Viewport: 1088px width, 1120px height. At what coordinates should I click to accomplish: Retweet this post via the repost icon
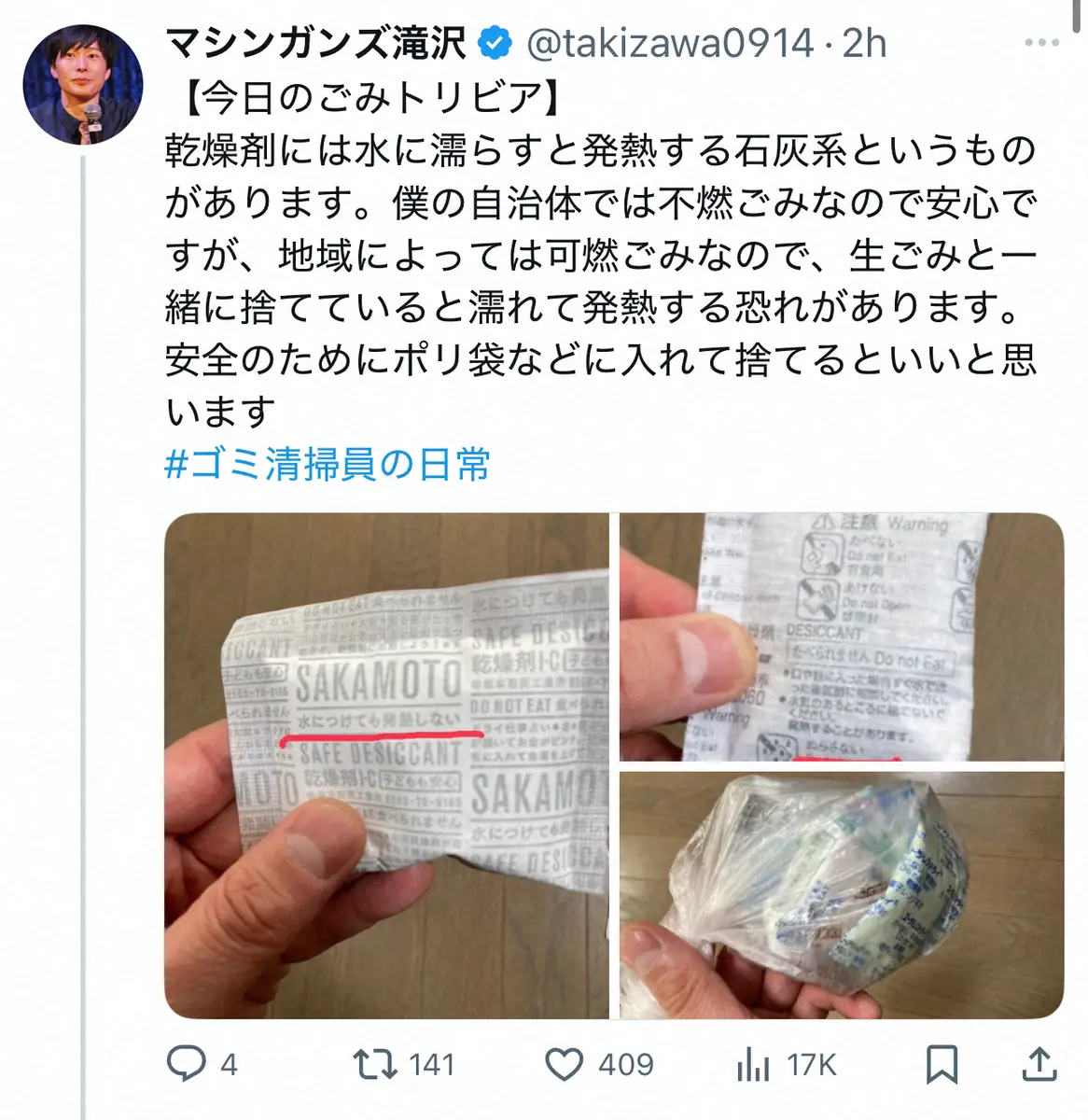(375, 1064)
